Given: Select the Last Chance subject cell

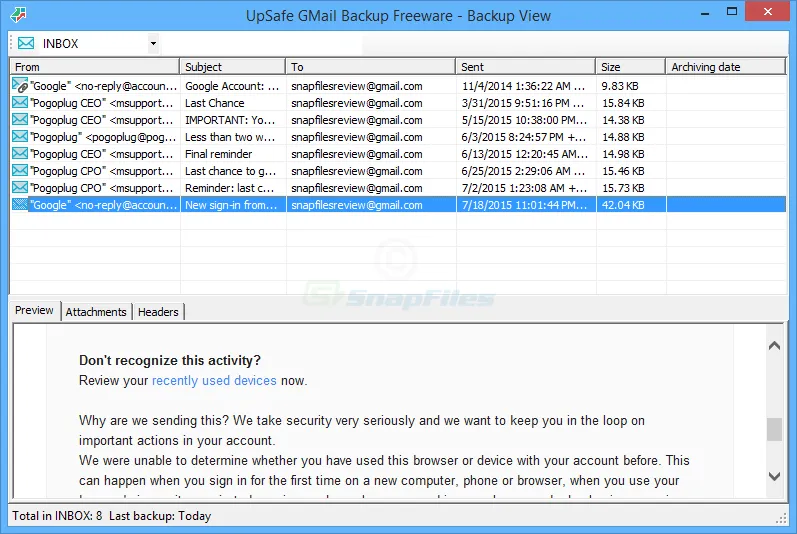Looking at the screenshot, I should [232, 103].
